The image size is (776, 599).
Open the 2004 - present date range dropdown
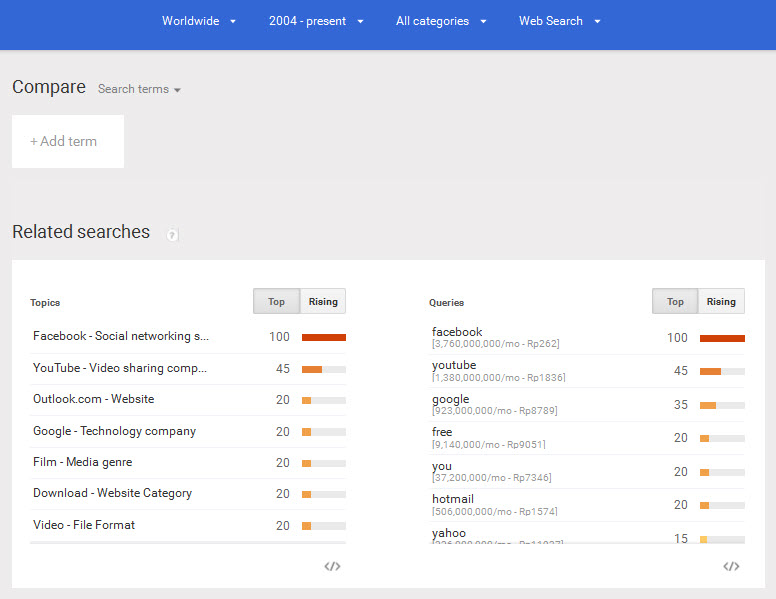point(316,21)
